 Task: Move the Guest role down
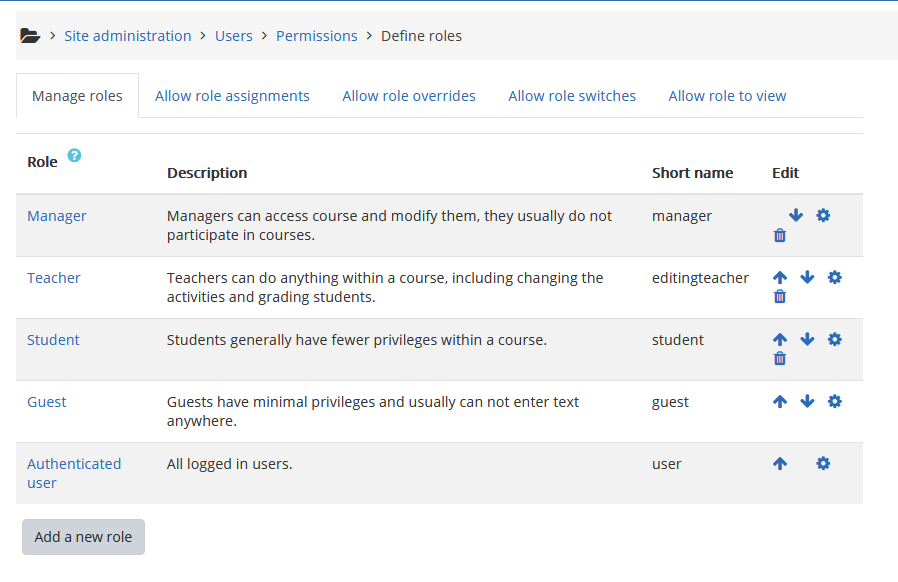(807, 402)
